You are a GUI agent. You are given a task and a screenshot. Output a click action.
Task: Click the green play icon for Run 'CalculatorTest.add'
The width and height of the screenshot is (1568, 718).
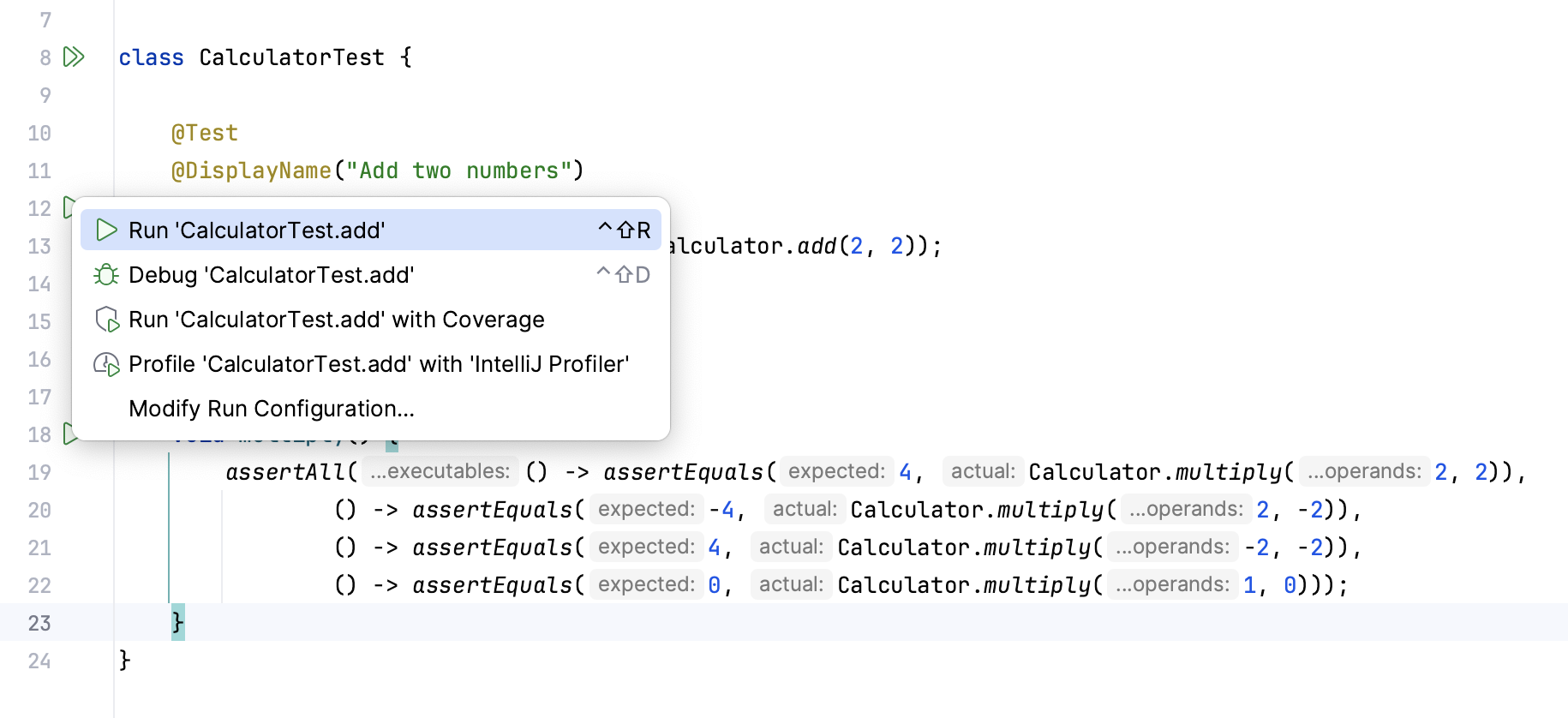point(106,230)
